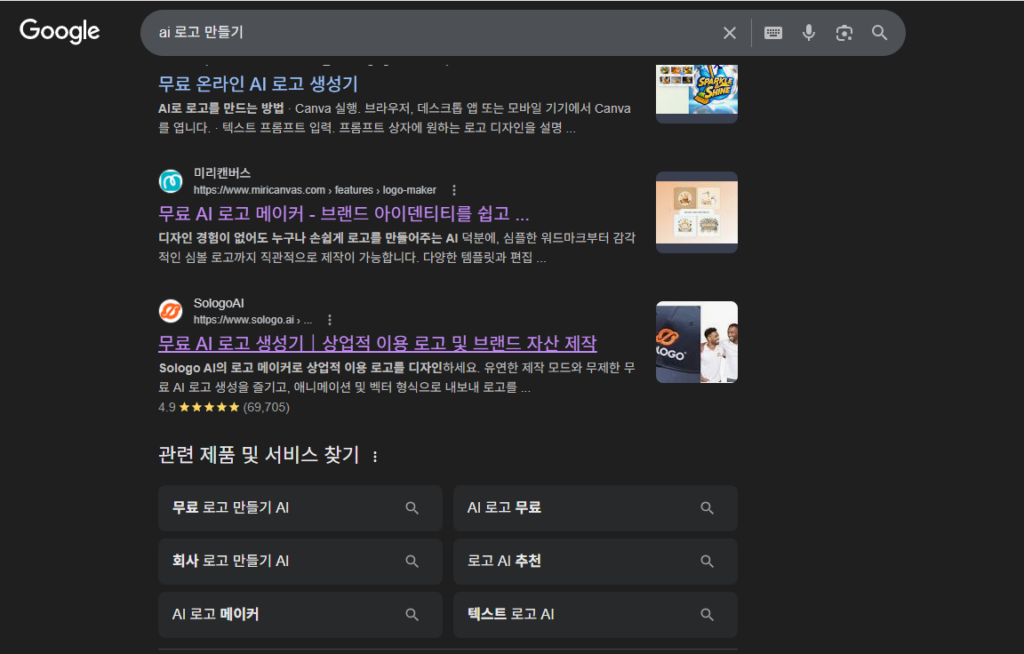Open the on-screen keyboard input tool
This screenshot has height=654, width=1024.
773,33
